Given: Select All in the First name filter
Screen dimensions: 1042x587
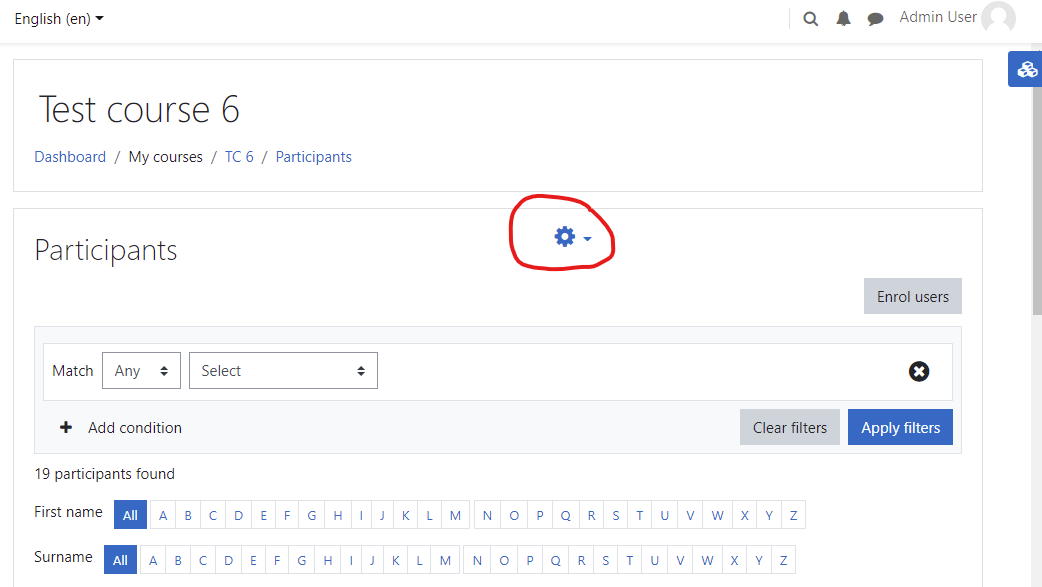Looking at the screenshot, I should pos(130,515).
